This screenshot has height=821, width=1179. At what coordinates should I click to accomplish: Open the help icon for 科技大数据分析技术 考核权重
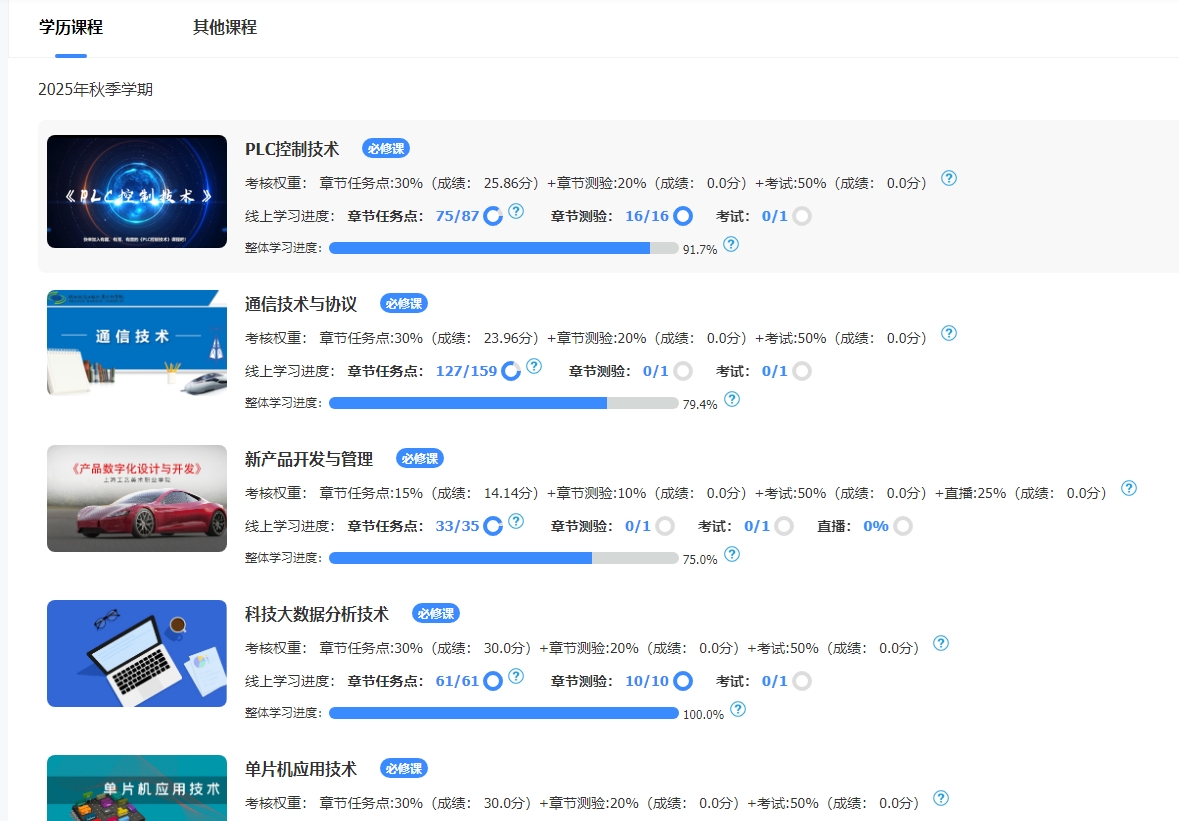click(x=941, y=643)
